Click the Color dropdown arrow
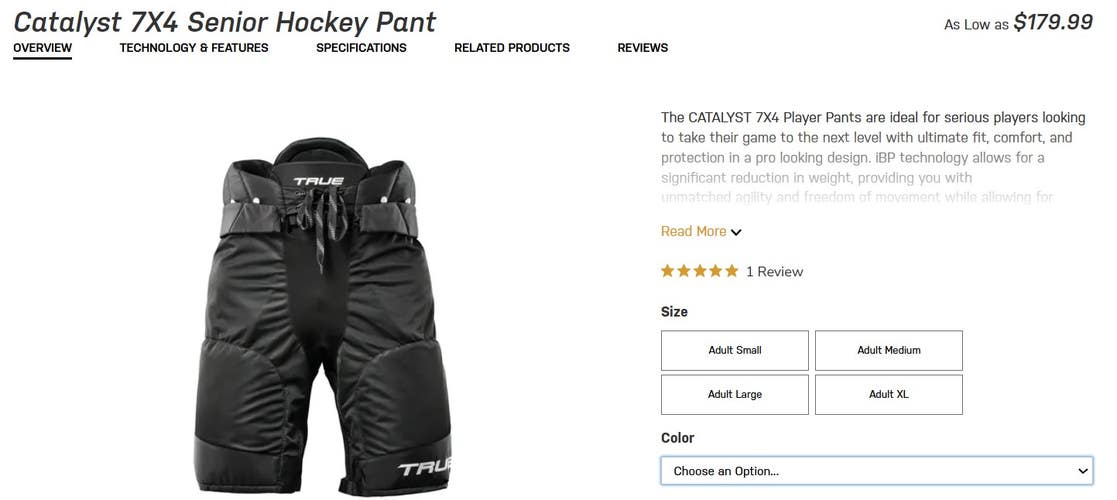The image size is (1117, 500). (x=1083, y=471)
